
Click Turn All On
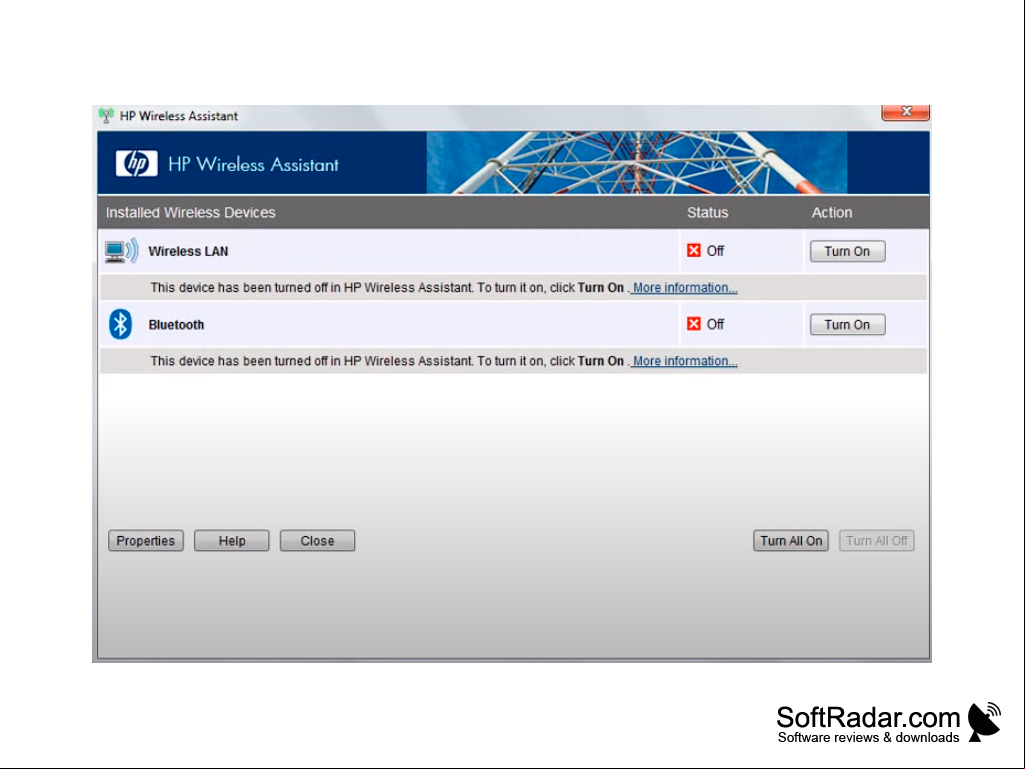coord(791,541)
